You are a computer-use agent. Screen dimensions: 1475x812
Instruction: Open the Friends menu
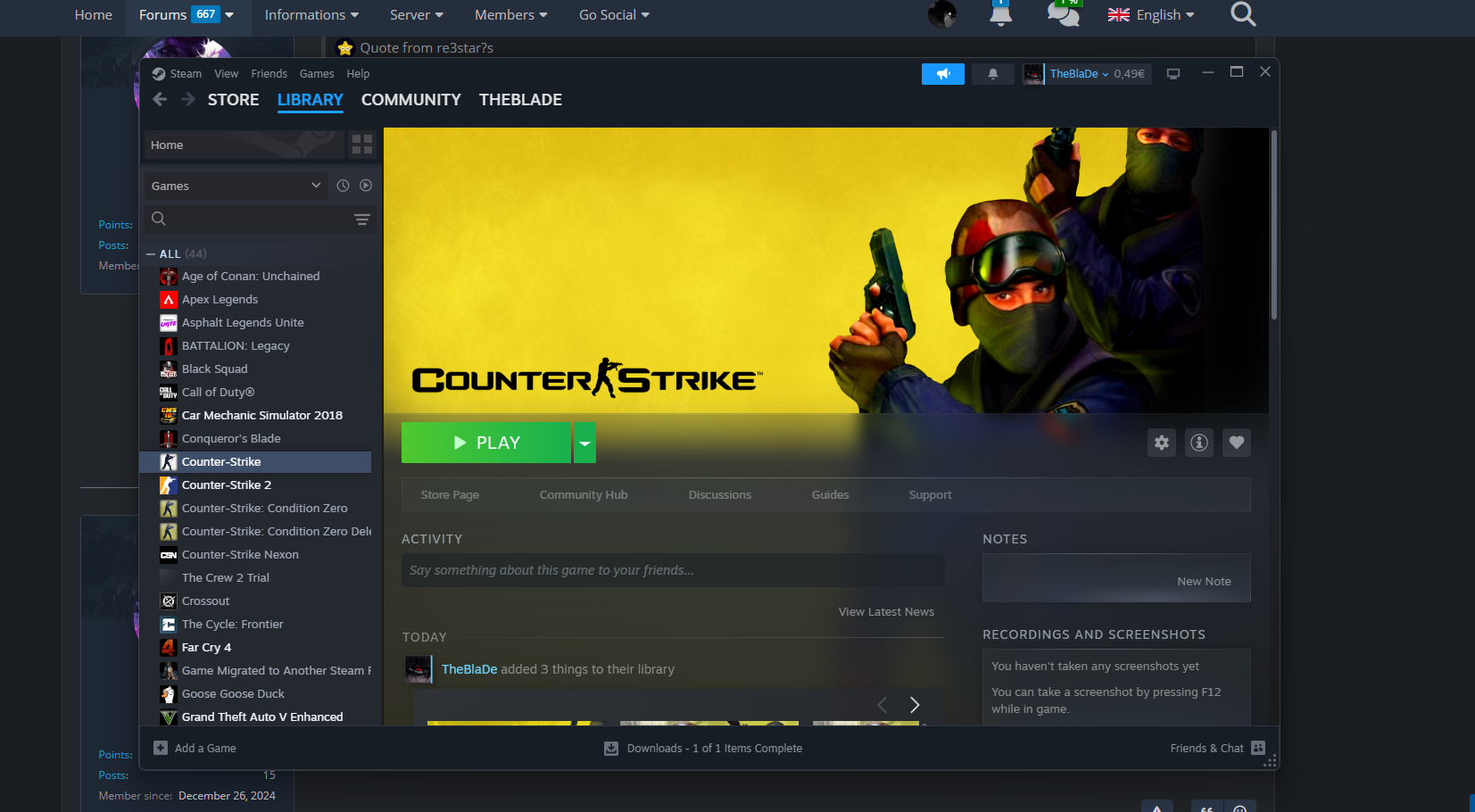pos(269,74)
